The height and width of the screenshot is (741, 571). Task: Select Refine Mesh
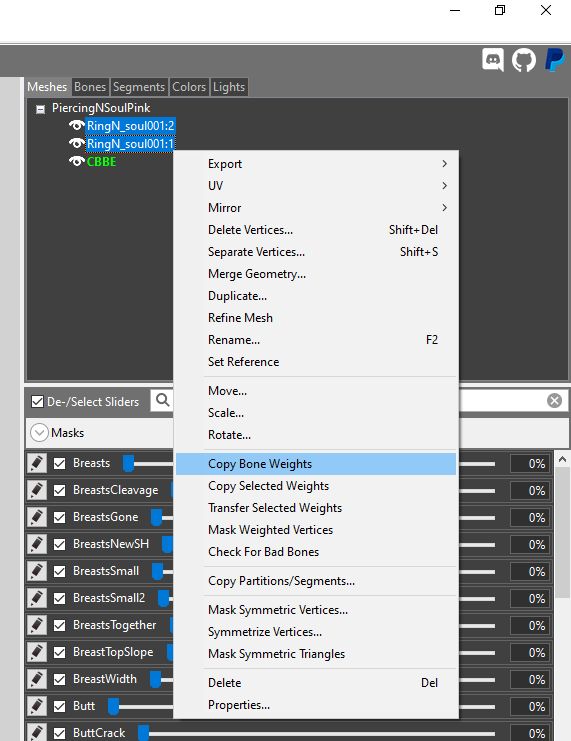point(316,318)
